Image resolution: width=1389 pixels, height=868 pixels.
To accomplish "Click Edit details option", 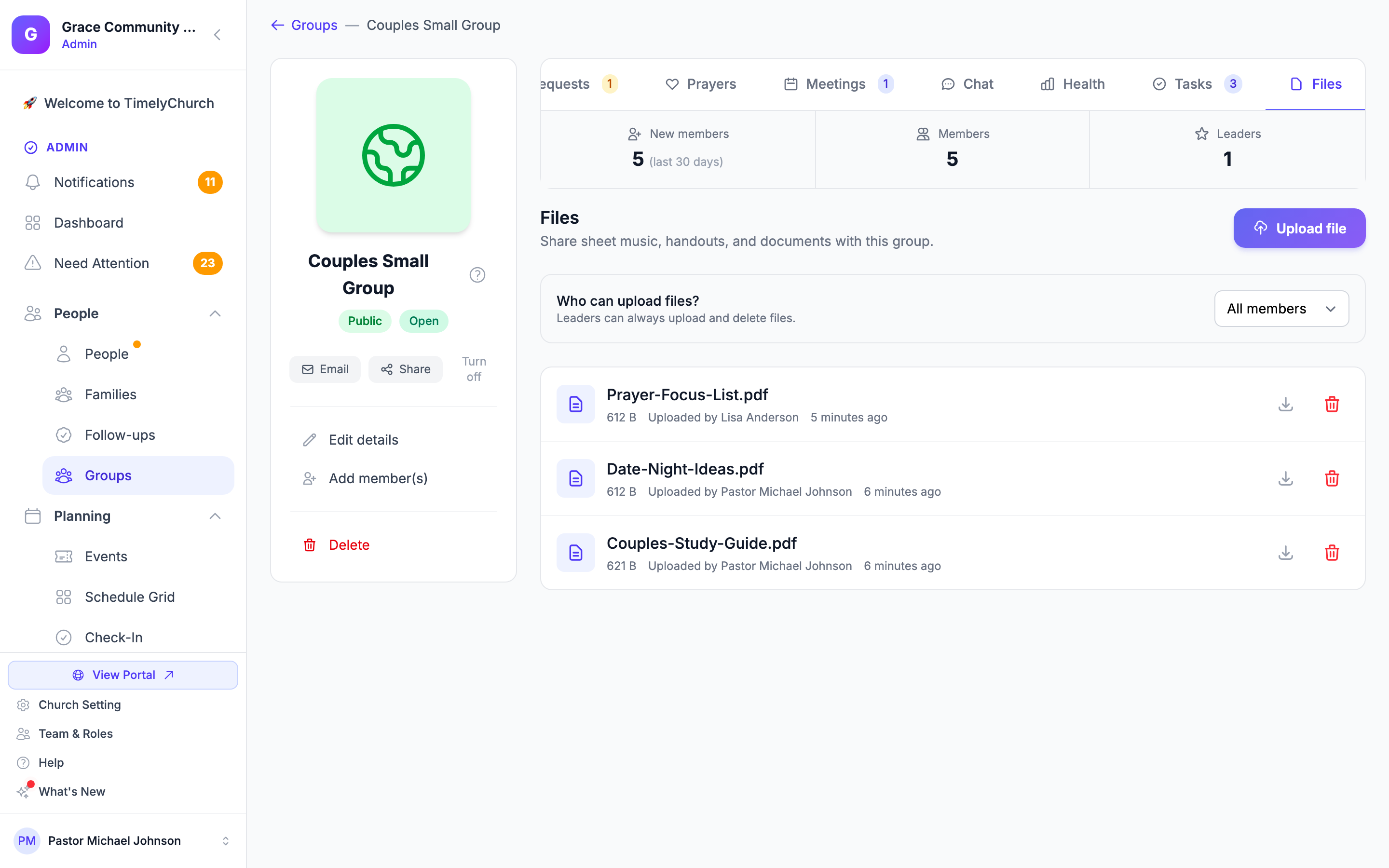I will pyautogui.click(x=393, y=440).
